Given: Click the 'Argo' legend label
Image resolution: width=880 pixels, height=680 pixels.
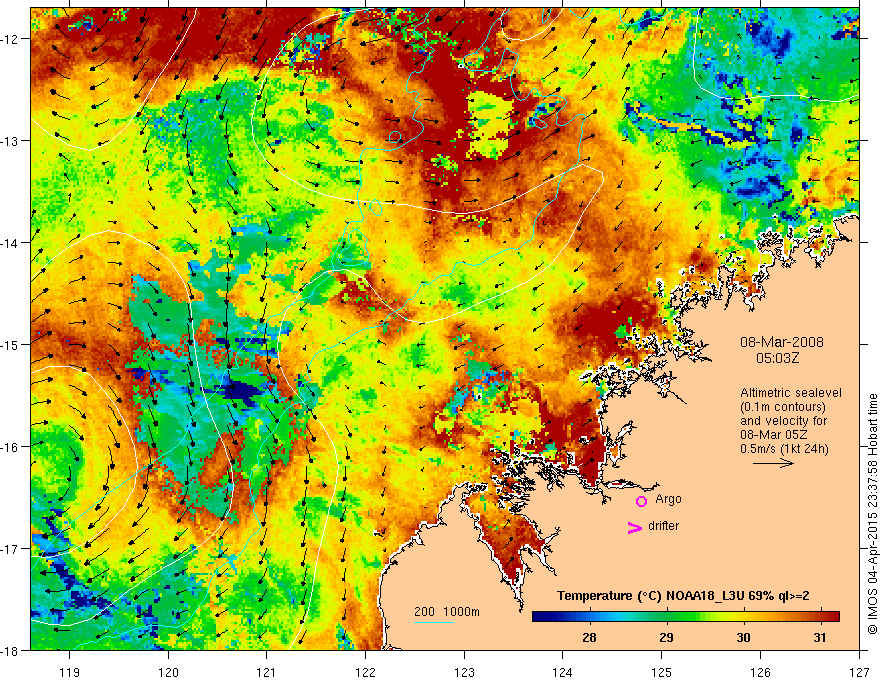Looking at the screenshot, I should [x=668, y=499].
